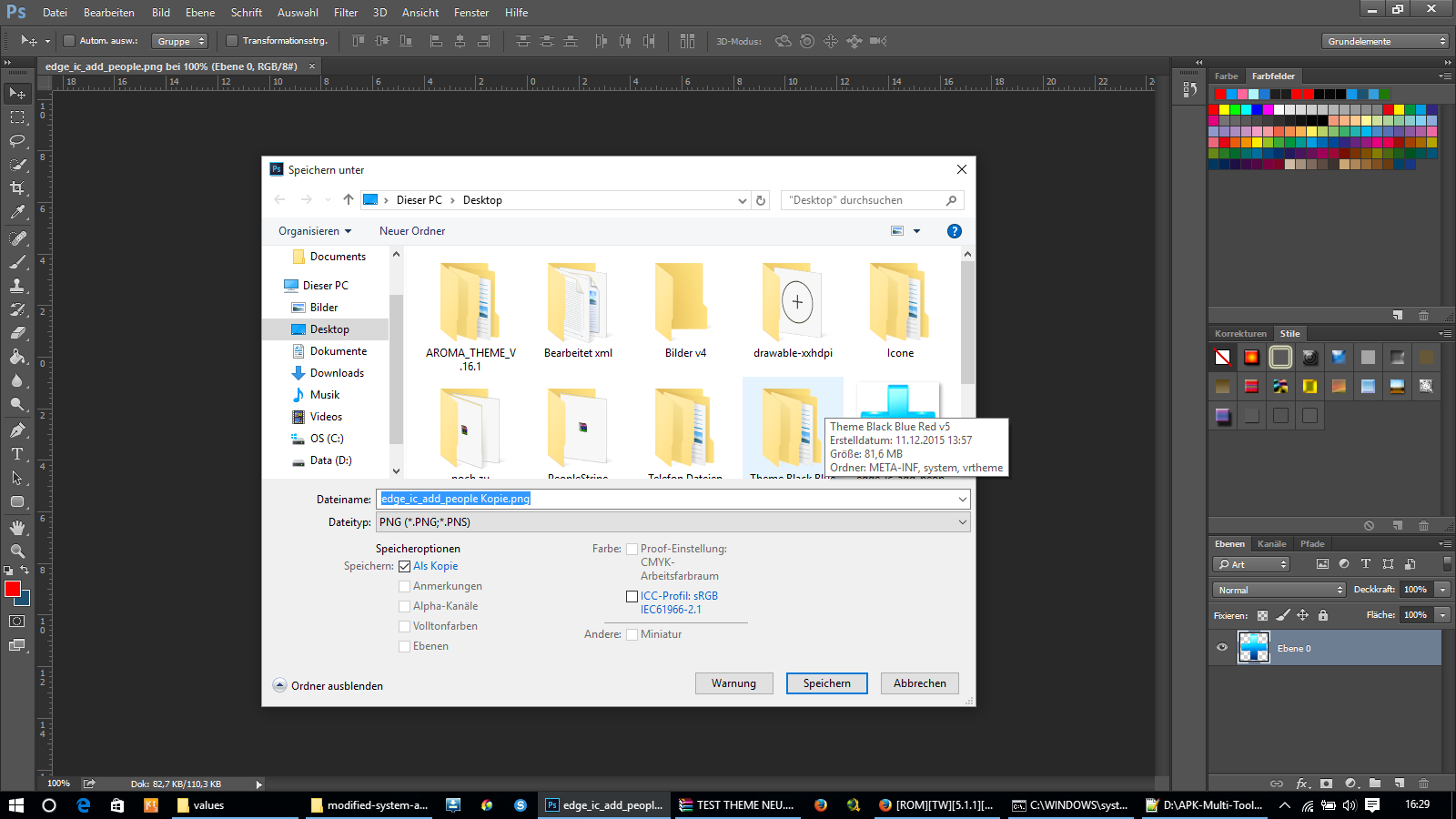
Task: Select the Dodge tool
Action: 17,404
